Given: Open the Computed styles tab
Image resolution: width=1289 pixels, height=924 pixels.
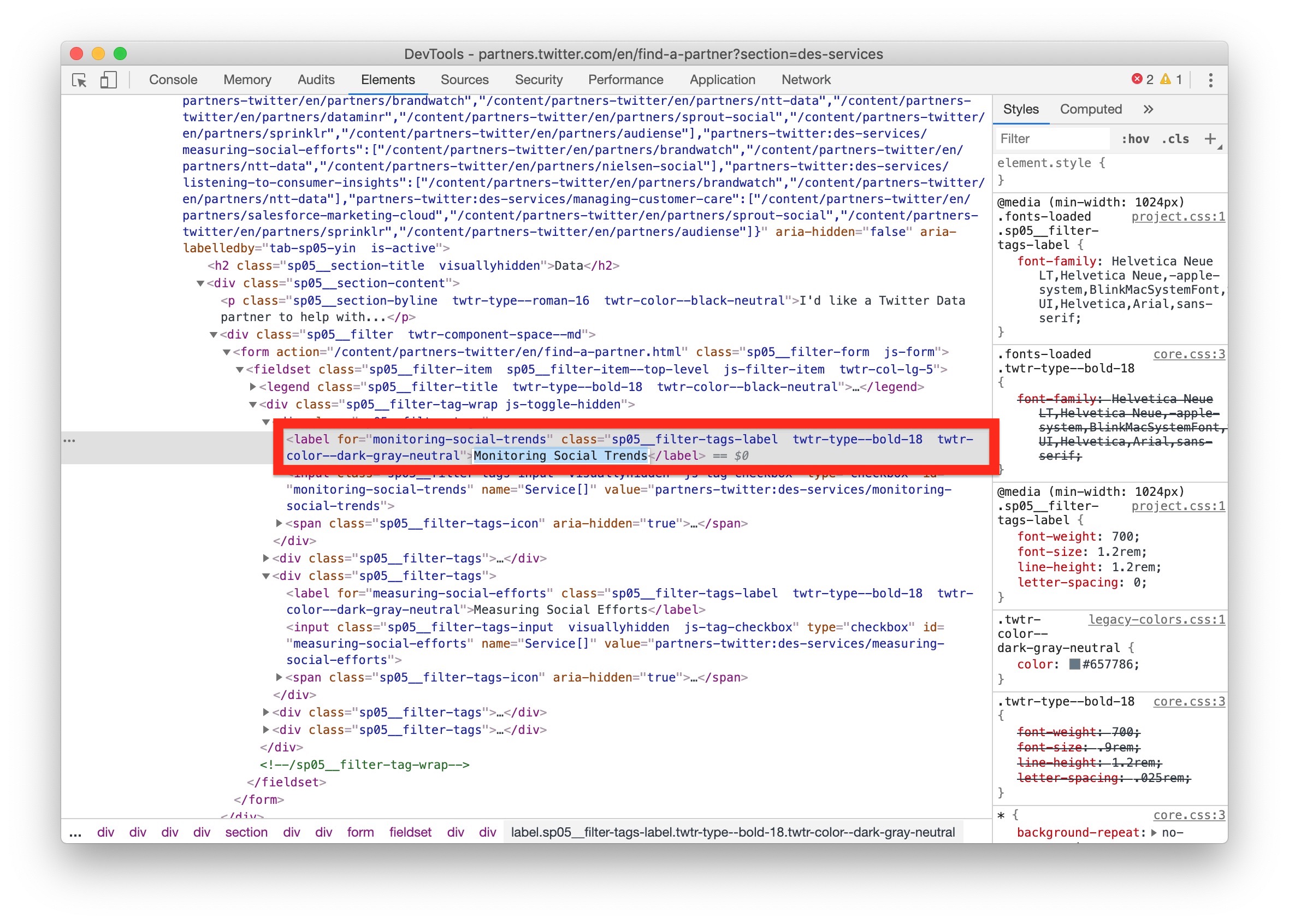Looking at the screenshot, I should pos(1090,109).
